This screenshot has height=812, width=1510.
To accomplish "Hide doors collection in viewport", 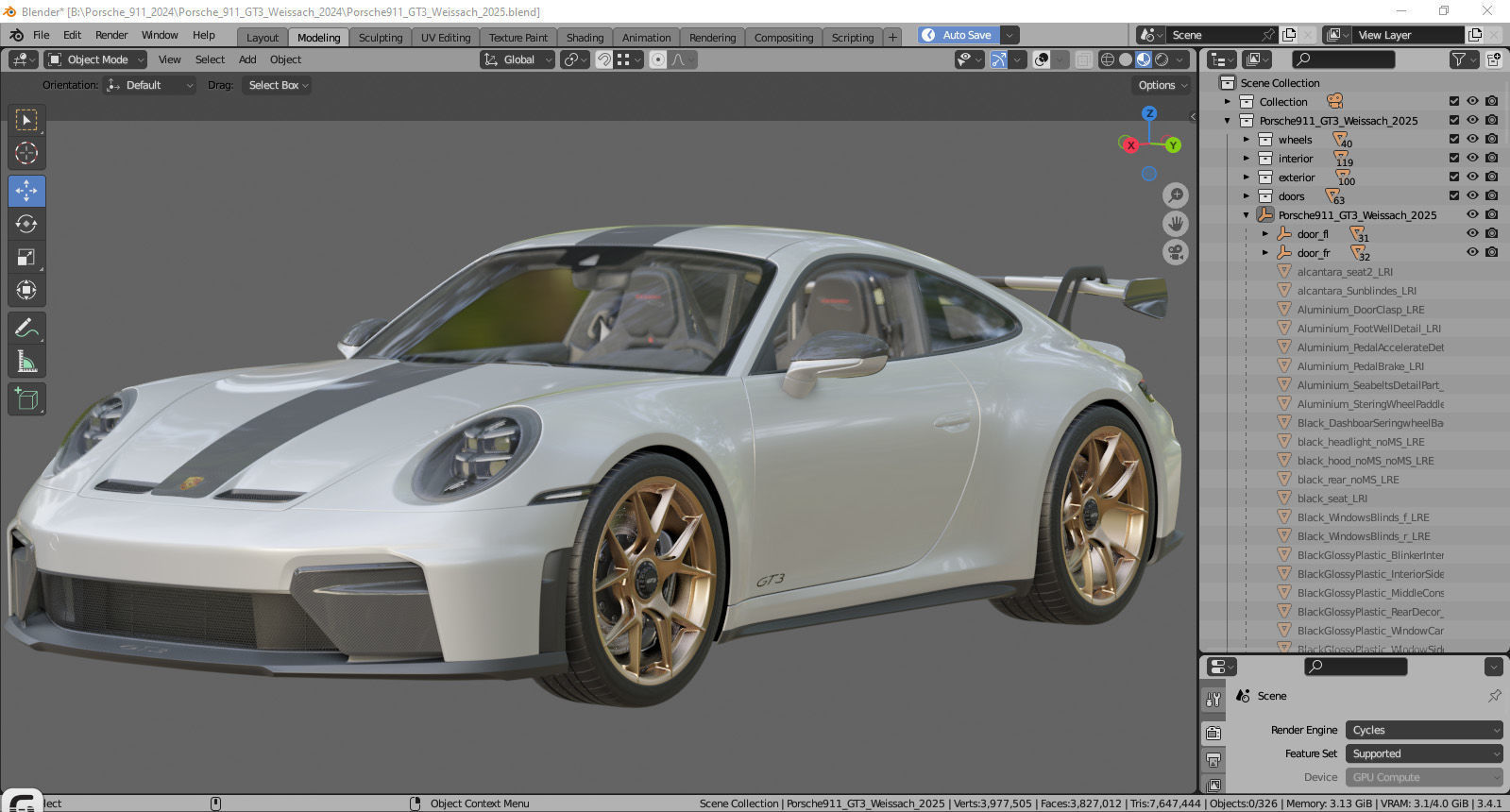I will [x=1472, y=195].
